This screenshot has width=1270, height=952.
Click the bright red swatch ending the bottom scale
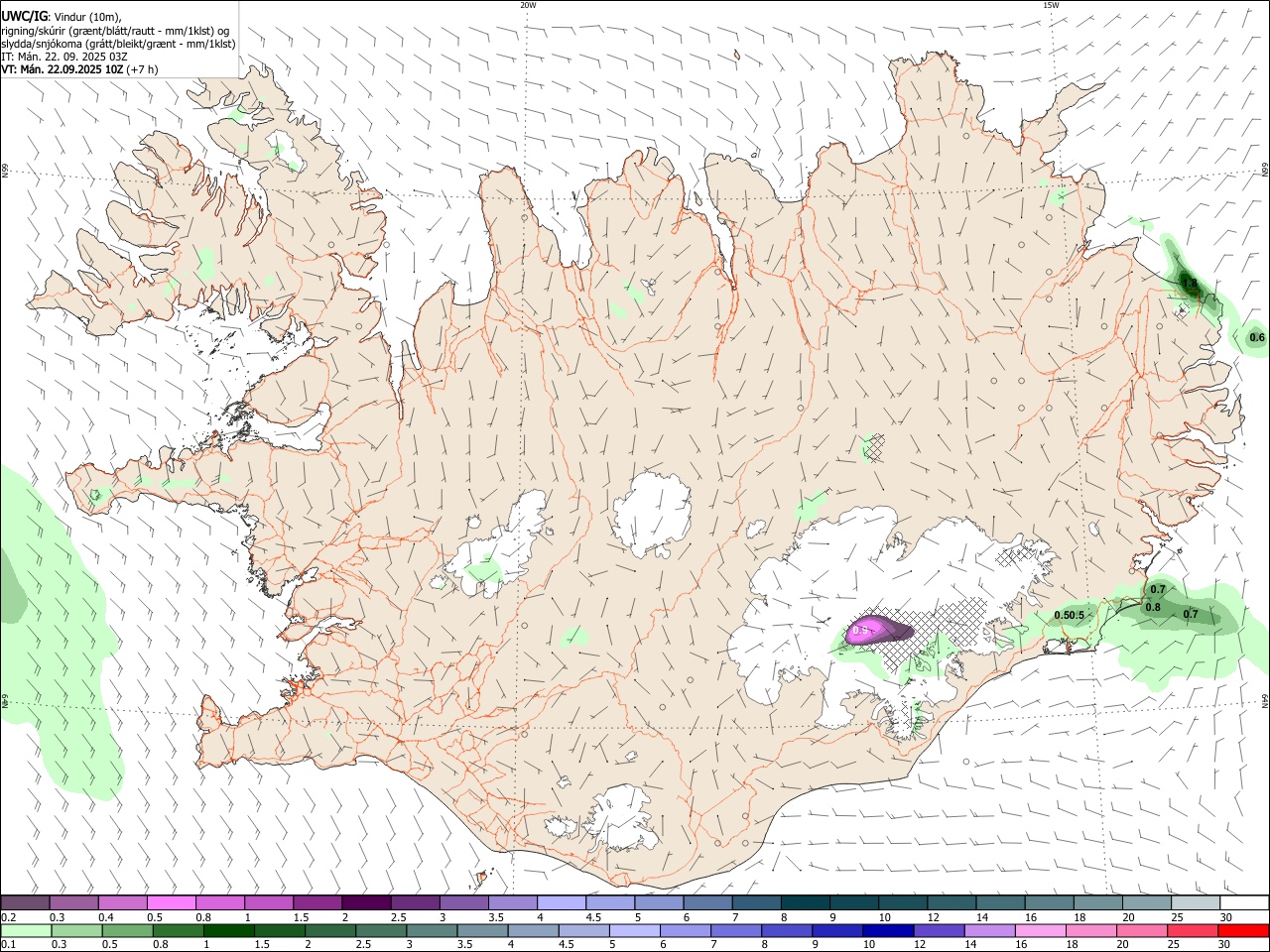(x=1243, y=931)
